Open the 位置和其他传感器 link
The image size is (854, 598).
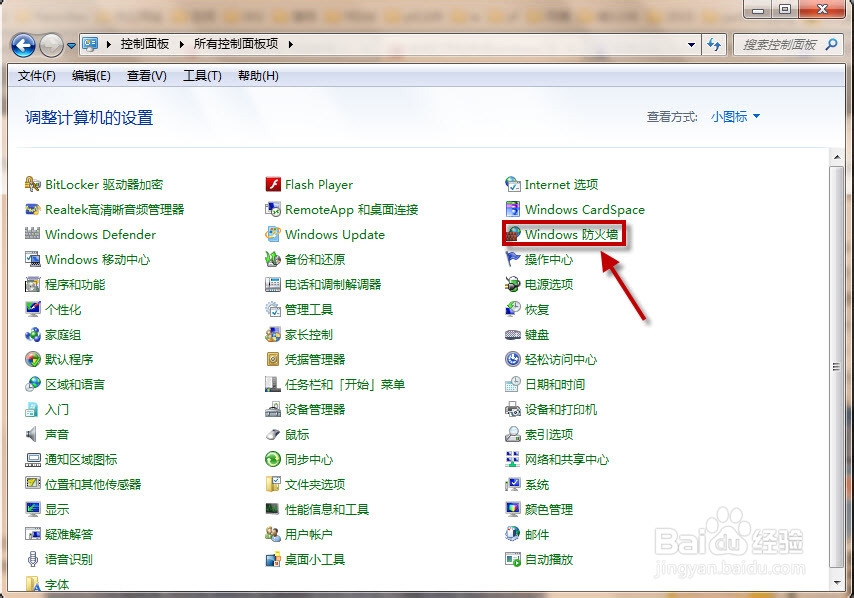[x=93, y=484]
